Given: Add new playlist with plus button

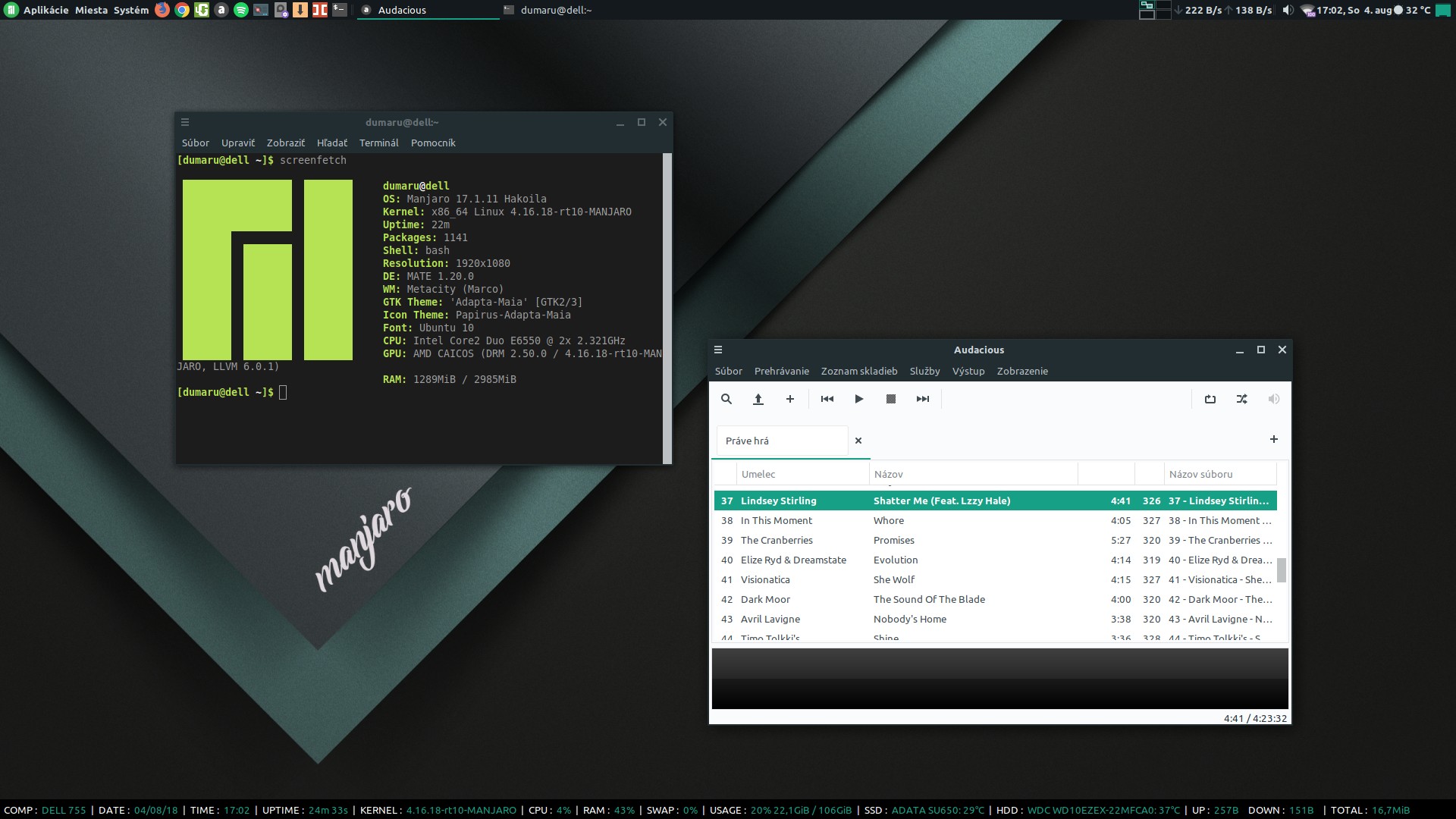Looking at the screenshot, I should (1273, 439).
